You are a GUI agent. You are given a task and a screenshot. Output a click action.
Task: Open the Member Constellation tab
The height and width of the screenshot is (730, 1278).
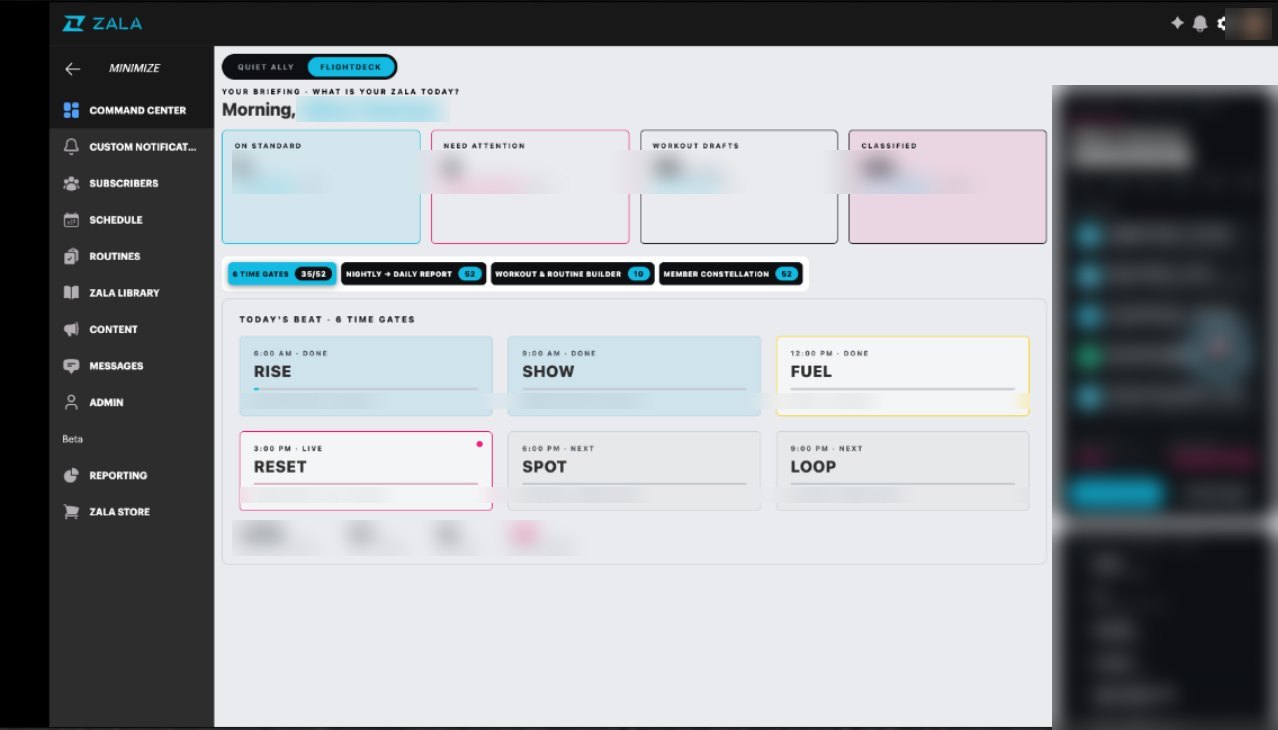[731, 274]
